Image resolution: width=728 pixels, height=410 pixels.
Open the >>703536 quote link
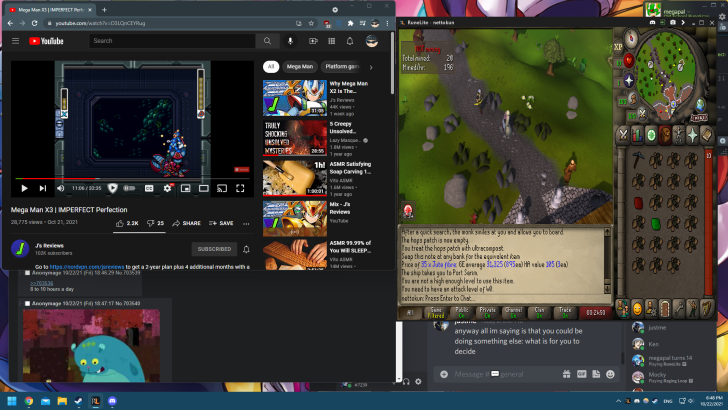point(42,283)
